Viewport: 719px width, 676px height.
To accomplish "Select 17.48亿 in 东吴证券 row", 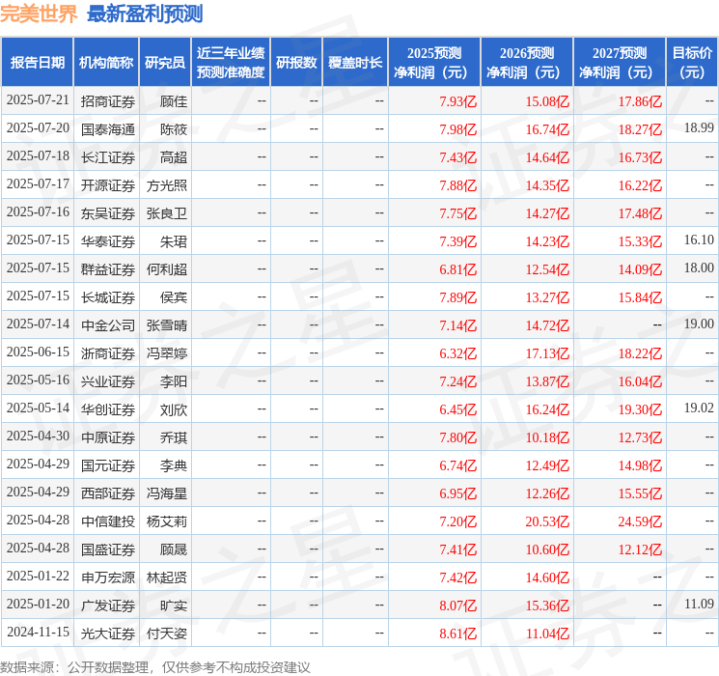I will (x=640, y=213).
